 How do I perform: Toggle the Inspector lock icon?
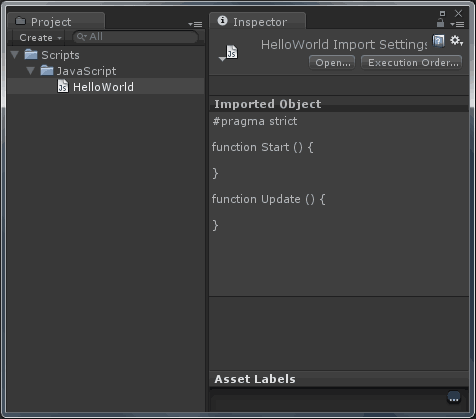point(440,23)
